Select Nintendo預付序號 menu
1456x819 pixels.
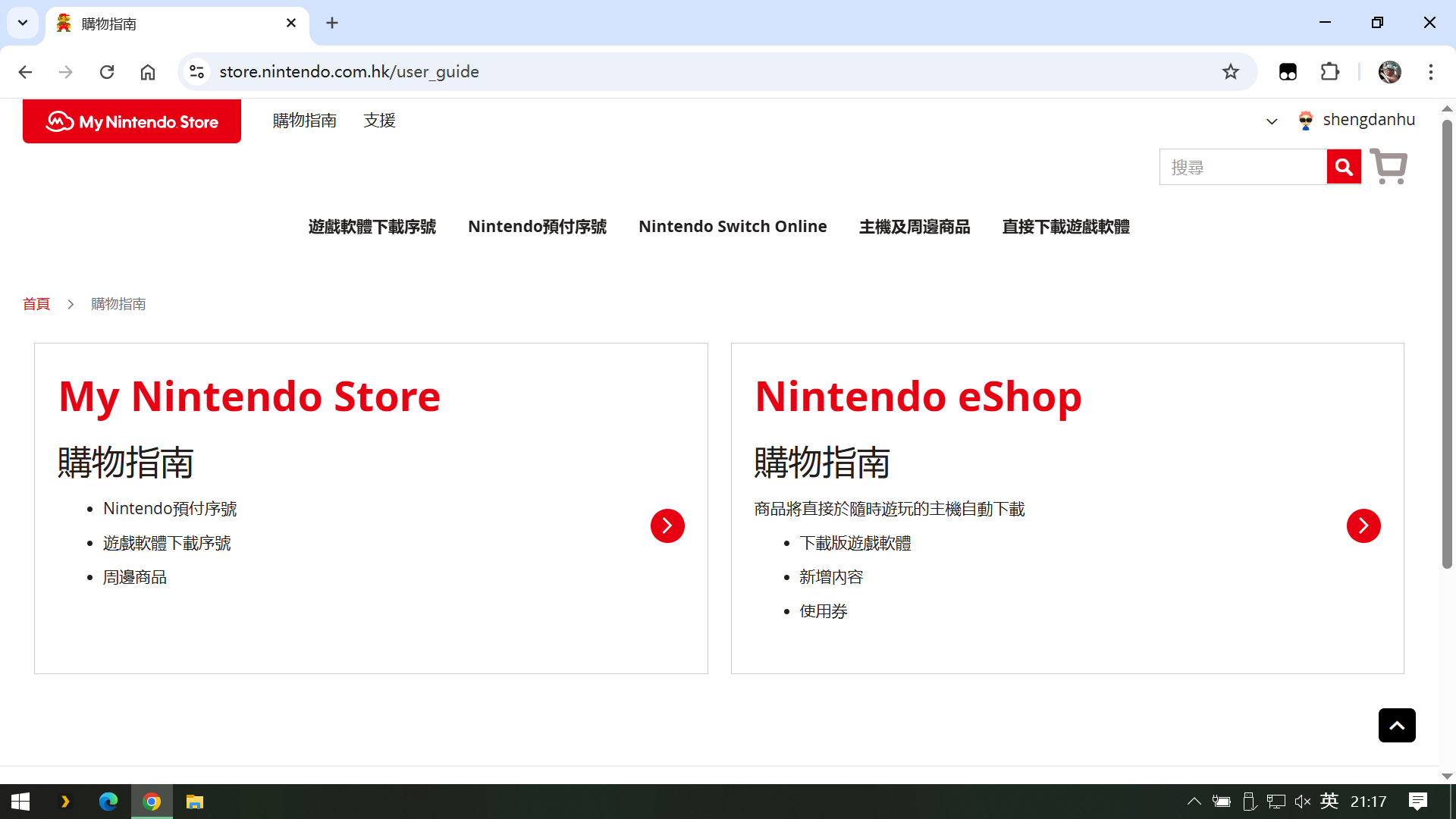coord(537,227)
